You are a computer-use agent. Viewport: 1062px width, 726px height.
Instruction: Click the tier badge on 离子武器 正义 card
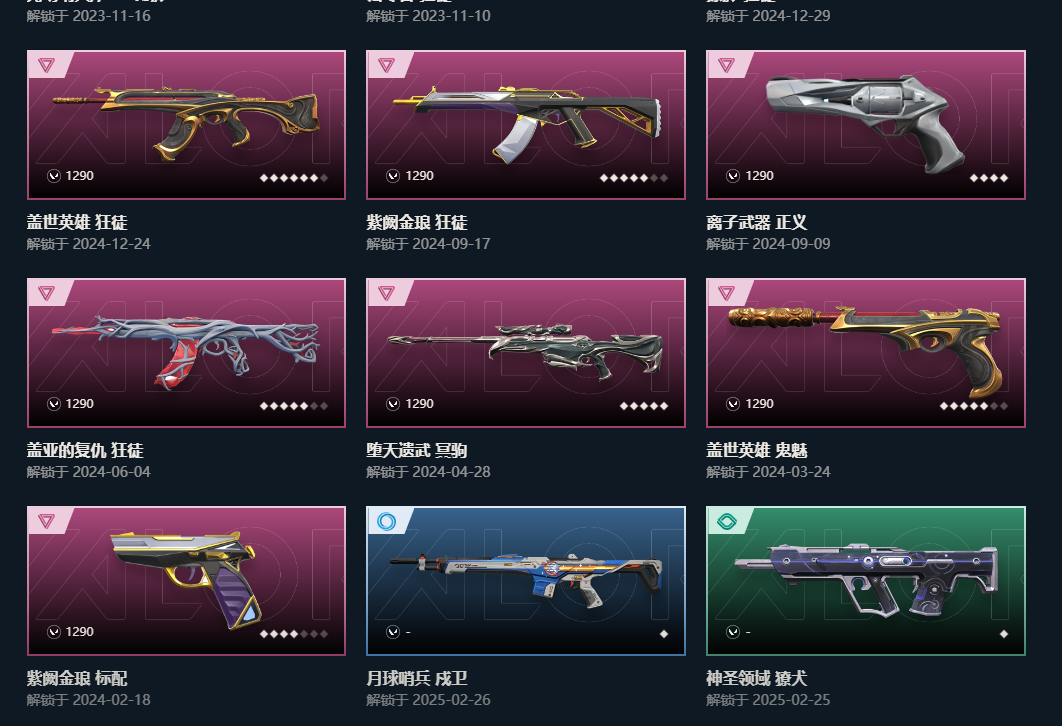tap(726, 64)
